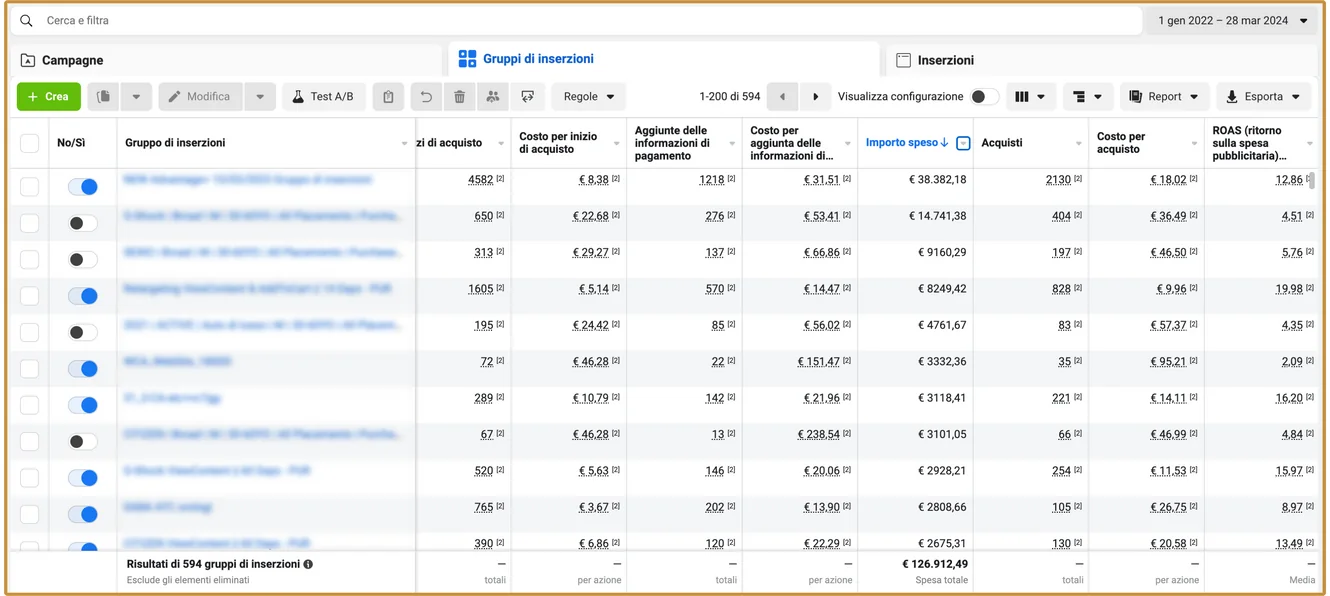Go to next results page arrow
The height and width of the screenshot is (596, 1330).
pyautogui.click(x=815, y=97)
